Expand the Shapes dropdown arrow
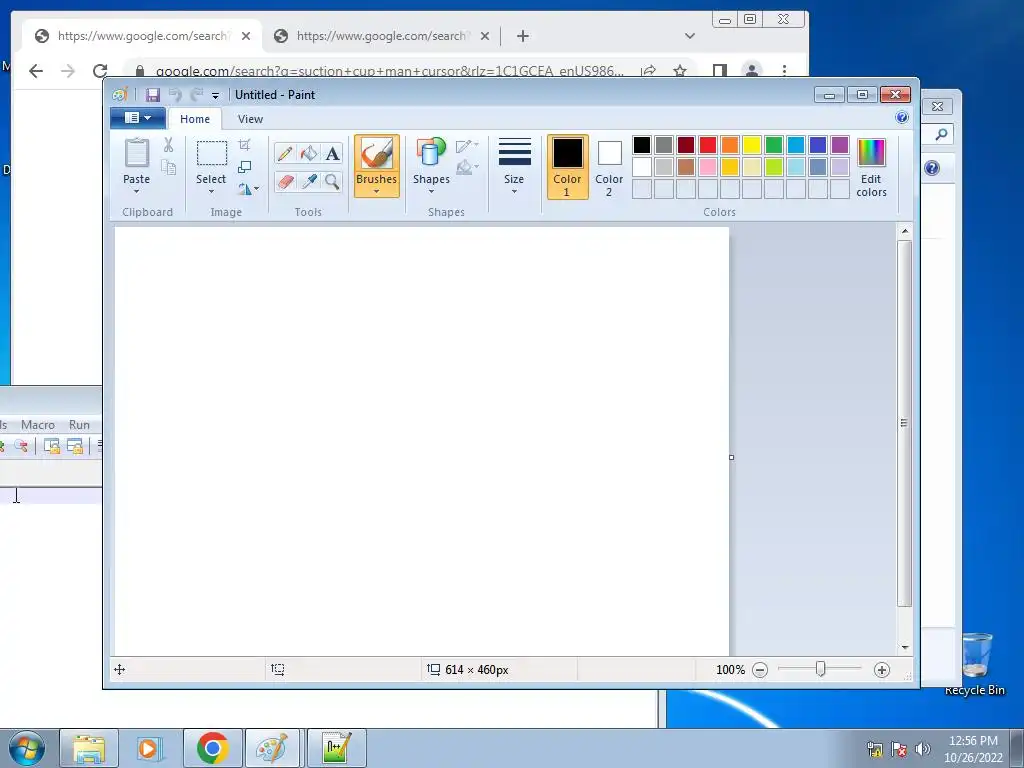Image resolution: width=1024 pixels, height=768 pixels. [x=431, y=191]
